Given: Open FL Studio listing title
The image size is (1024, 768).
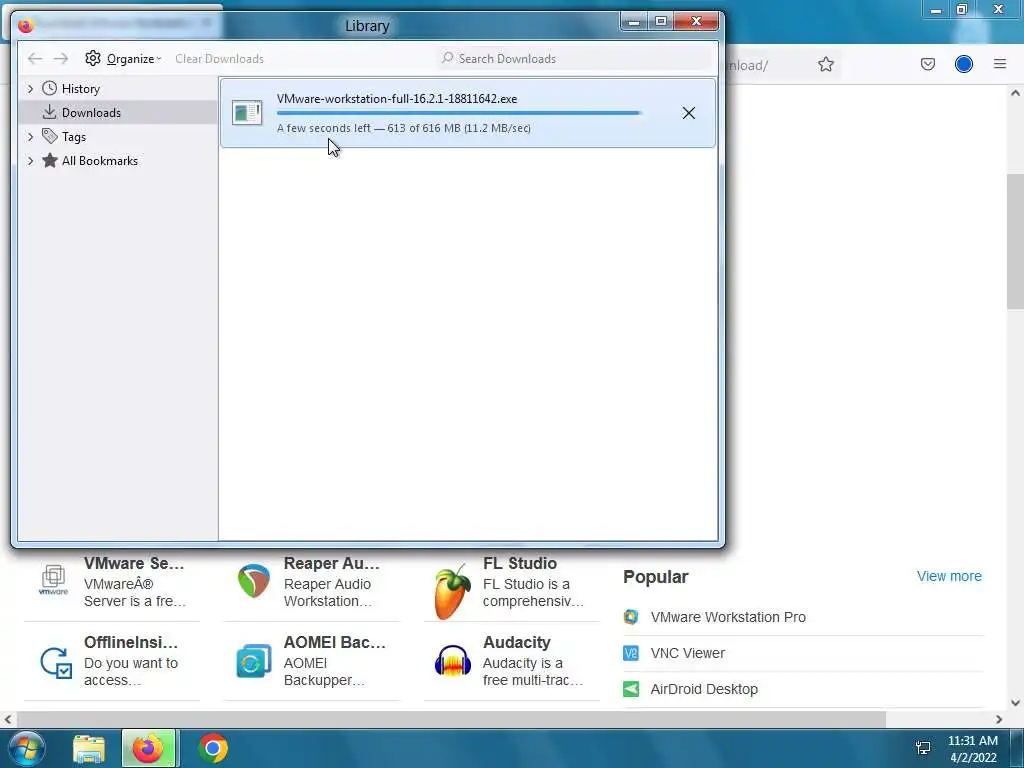Looking at the screenshot, I should pyautogui.click(x=520, y=563).
